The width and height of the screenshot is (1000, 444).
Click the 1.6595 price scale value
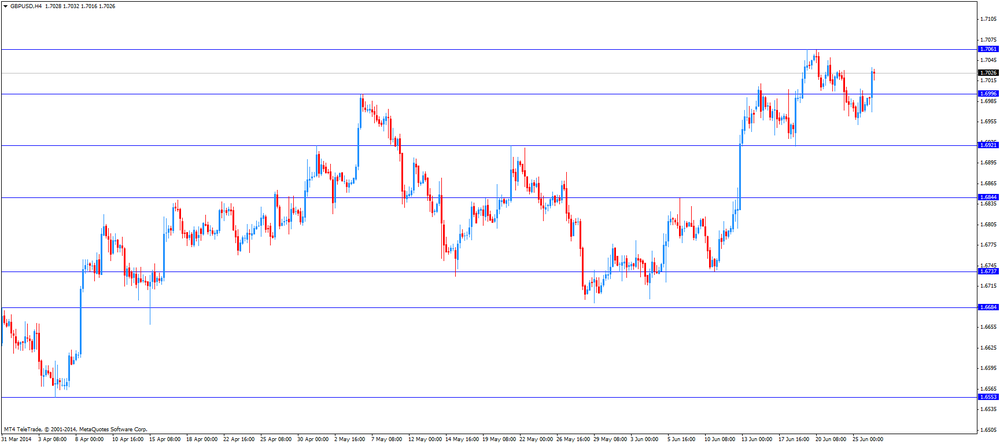(x=988, y=368)
